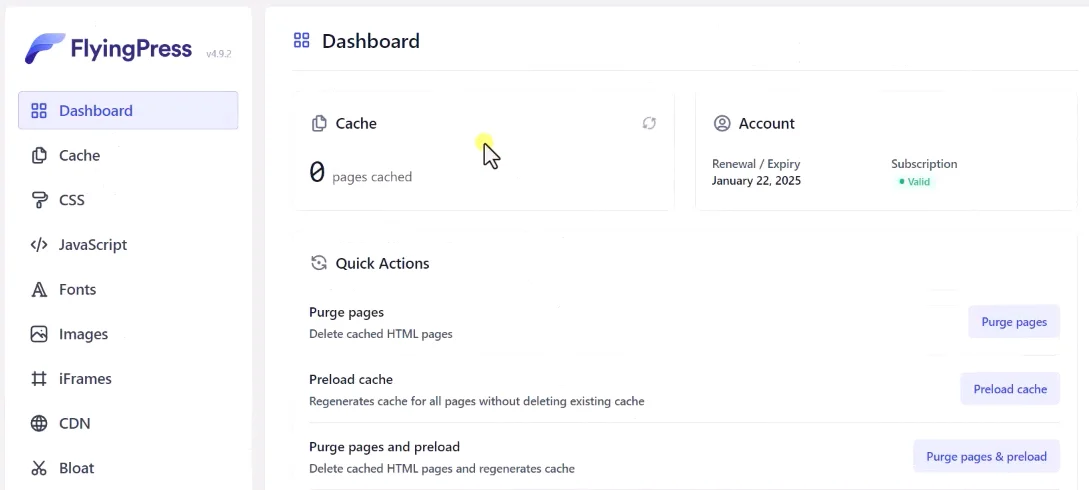
Task: Click the refresh icon in Cache card
Action: pos(649,123)
